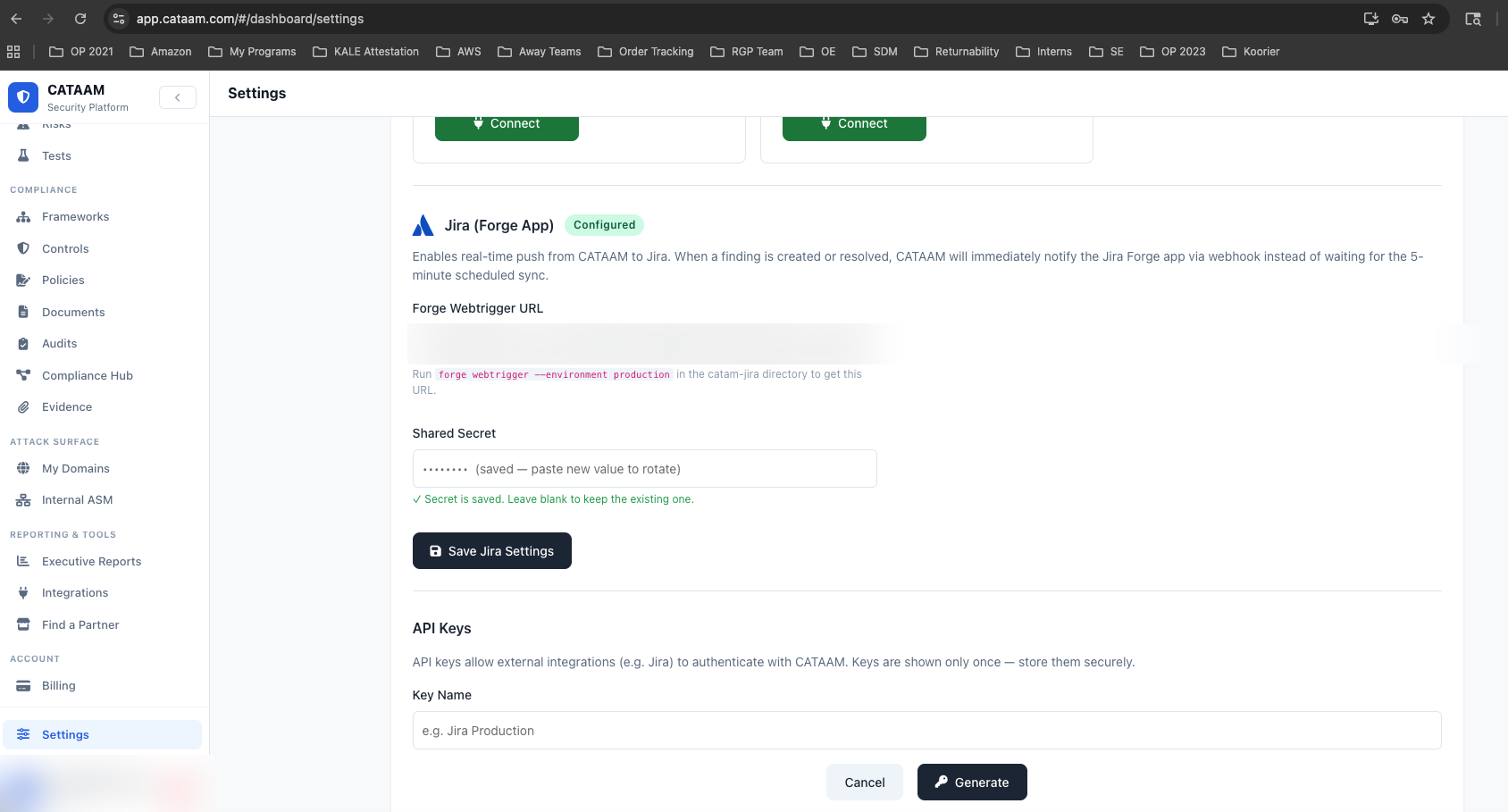Screen dimensions: 1508x812
Task: Click the address bar URL
Action: pos(250,19)
